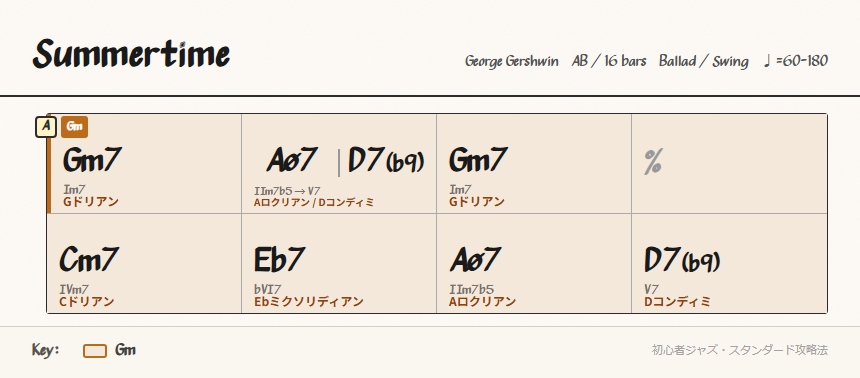This screenshot has width=860, height=378.
Task: Click the tempo marking 60-180
Action: [x=795, y=60]
